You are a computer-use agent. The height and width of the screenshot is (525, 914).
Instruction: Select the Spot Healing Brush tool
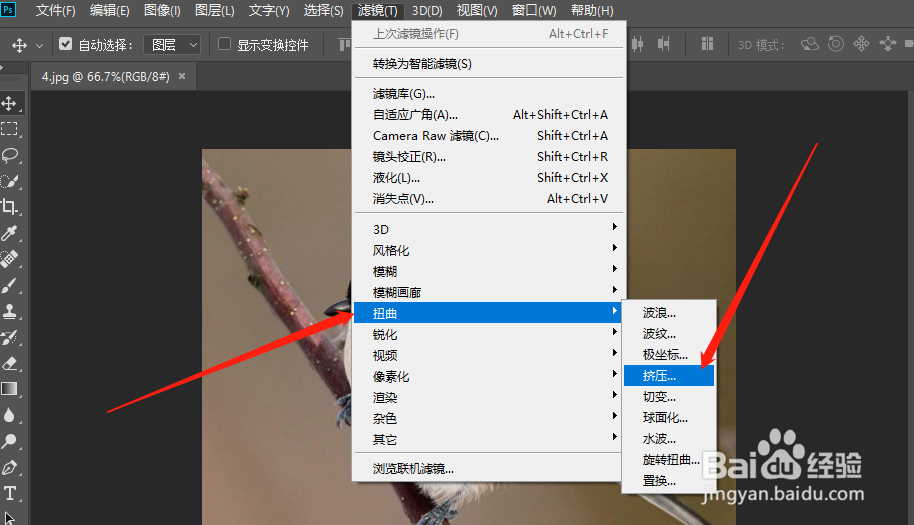click(x=9, y=259)
